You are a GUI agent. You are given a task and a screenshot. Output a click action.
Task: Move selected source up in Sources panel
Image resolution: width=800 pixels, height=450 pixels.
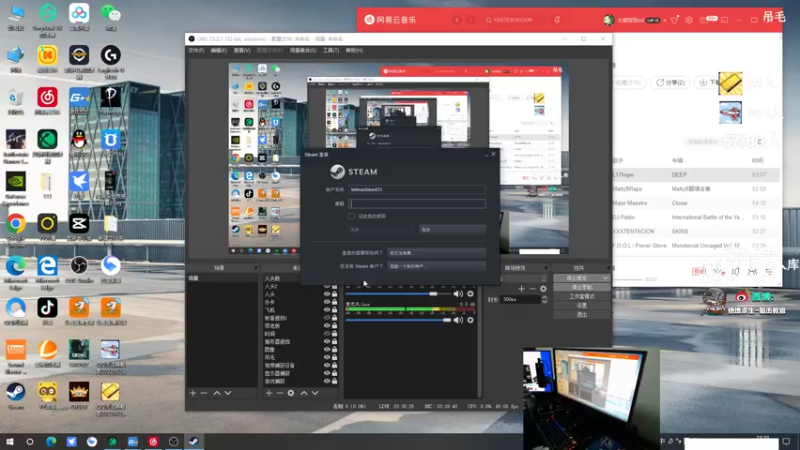[x=304, y=393]
